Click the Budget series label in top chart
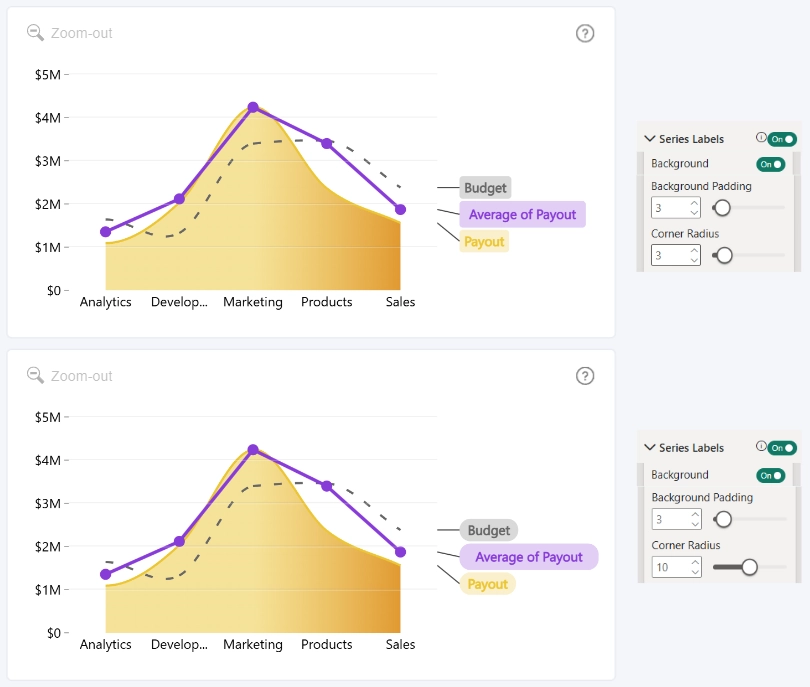 pos(485,188)
